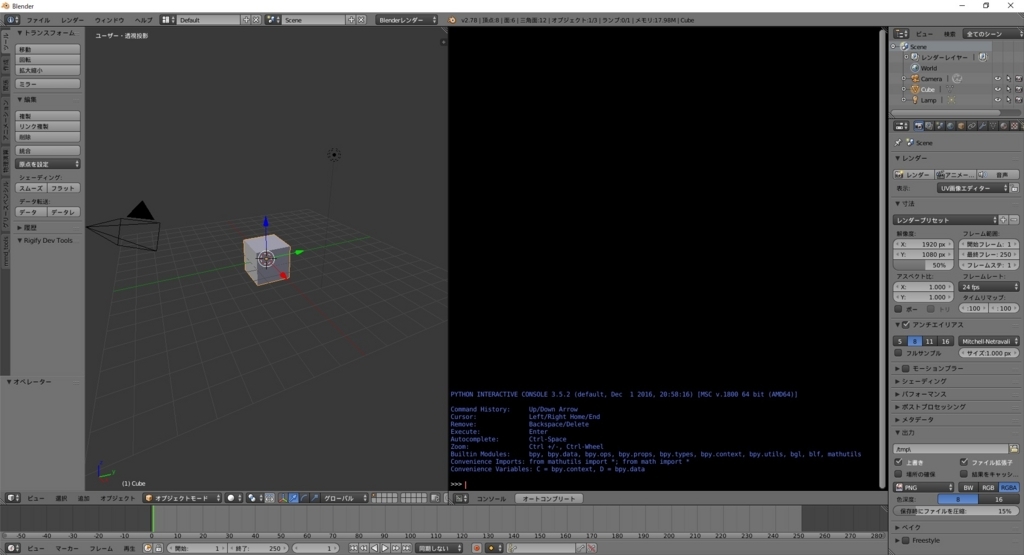Open the オブジェクト menu in 3D view header
The height and width of the screenshot is (555, 1024).
(118, 498)
